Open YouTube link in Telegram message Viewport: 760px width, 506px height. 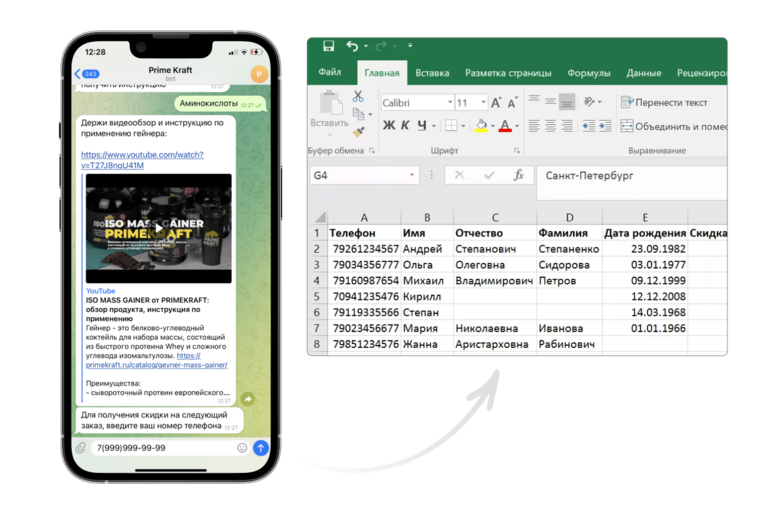(142, 160)
